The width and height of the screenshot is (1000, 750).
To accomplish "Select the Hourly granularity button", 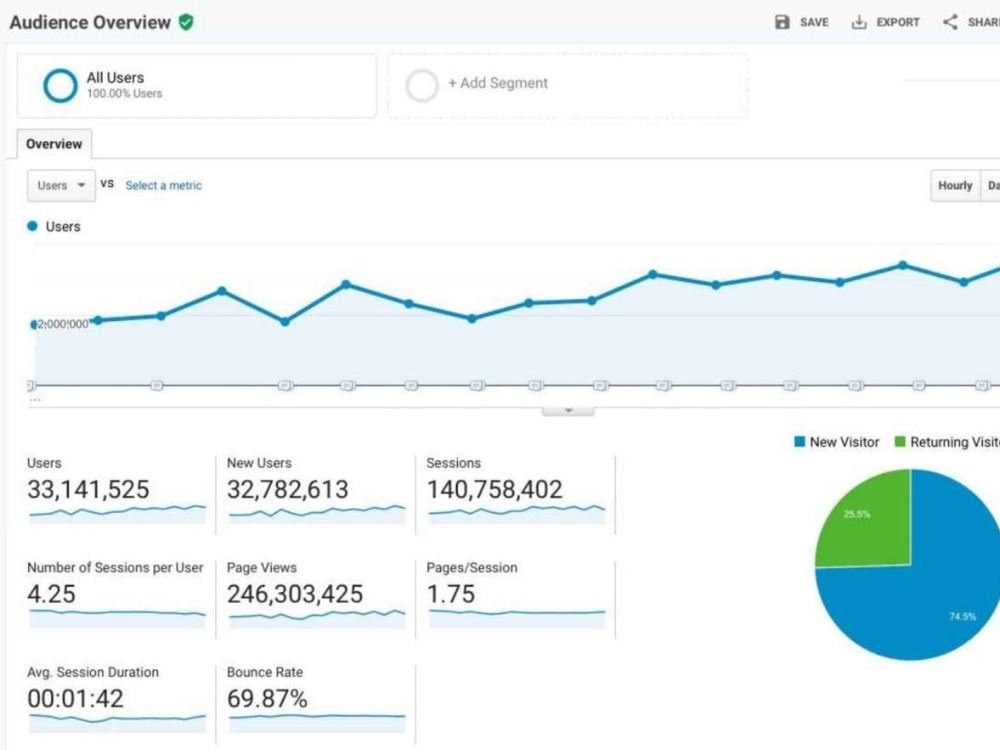I will pos(955,186).
